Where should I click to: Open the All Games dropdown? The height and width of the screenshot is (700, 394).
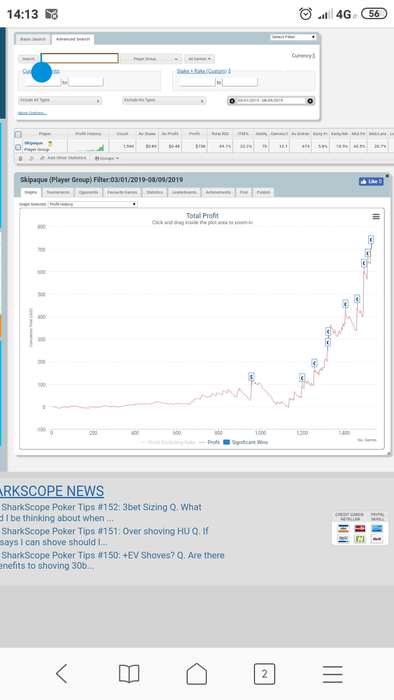click(x=199, y=59)
